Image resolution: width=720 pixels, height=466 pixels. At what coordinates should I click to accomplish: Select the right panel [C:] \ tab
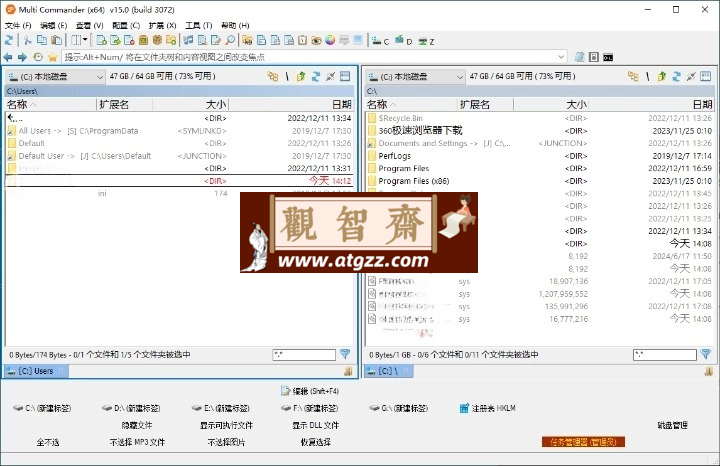388,371
